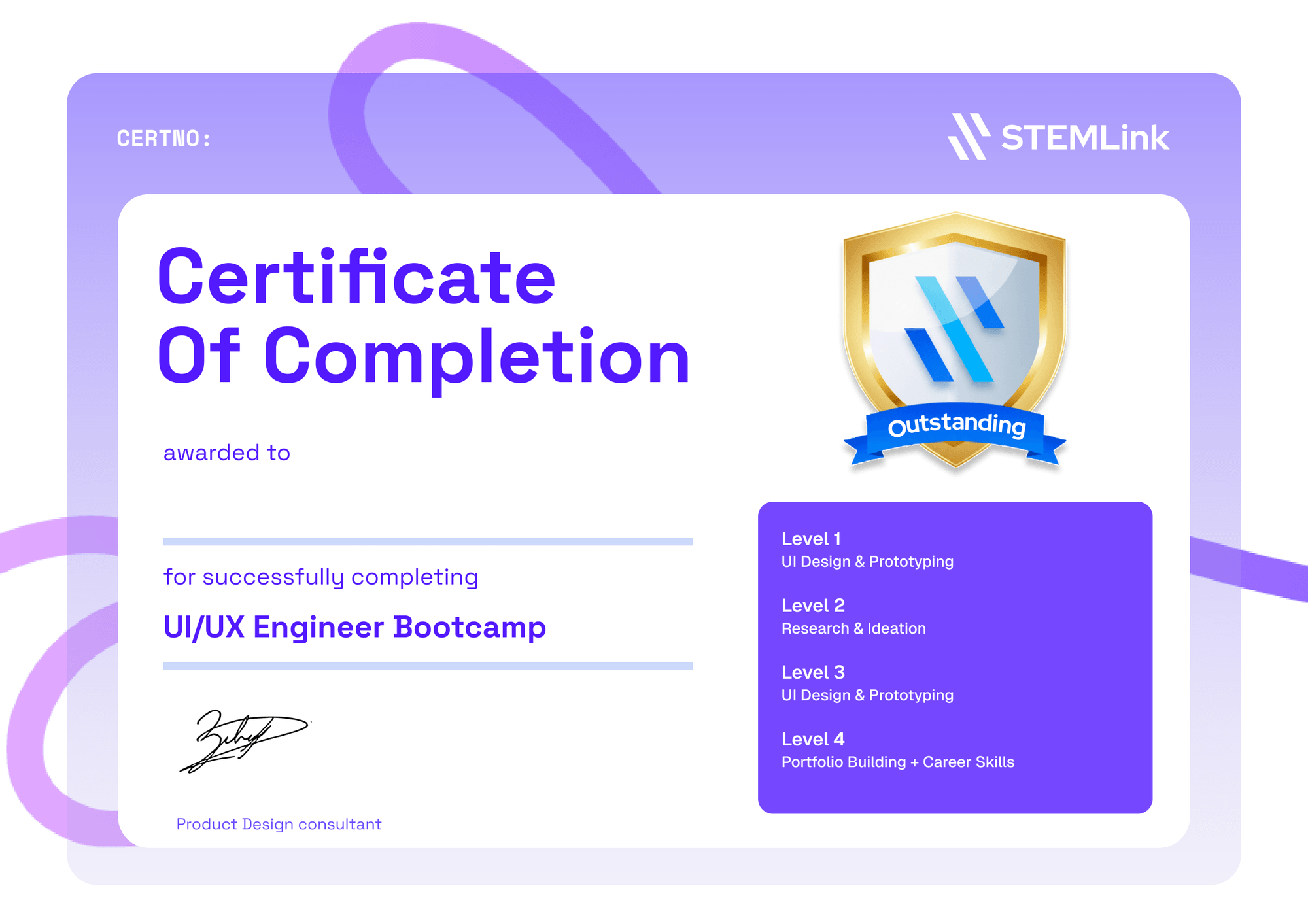Select the Level 3 heading
1308x924 pixels.
(813, 672)
